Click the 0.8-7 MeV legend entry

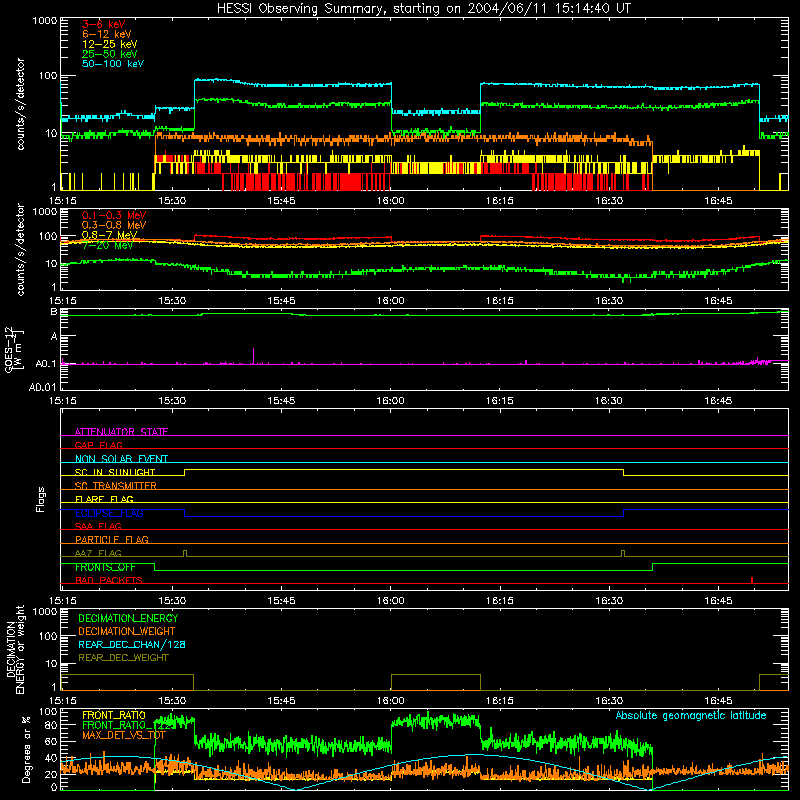tap(109, 235)
